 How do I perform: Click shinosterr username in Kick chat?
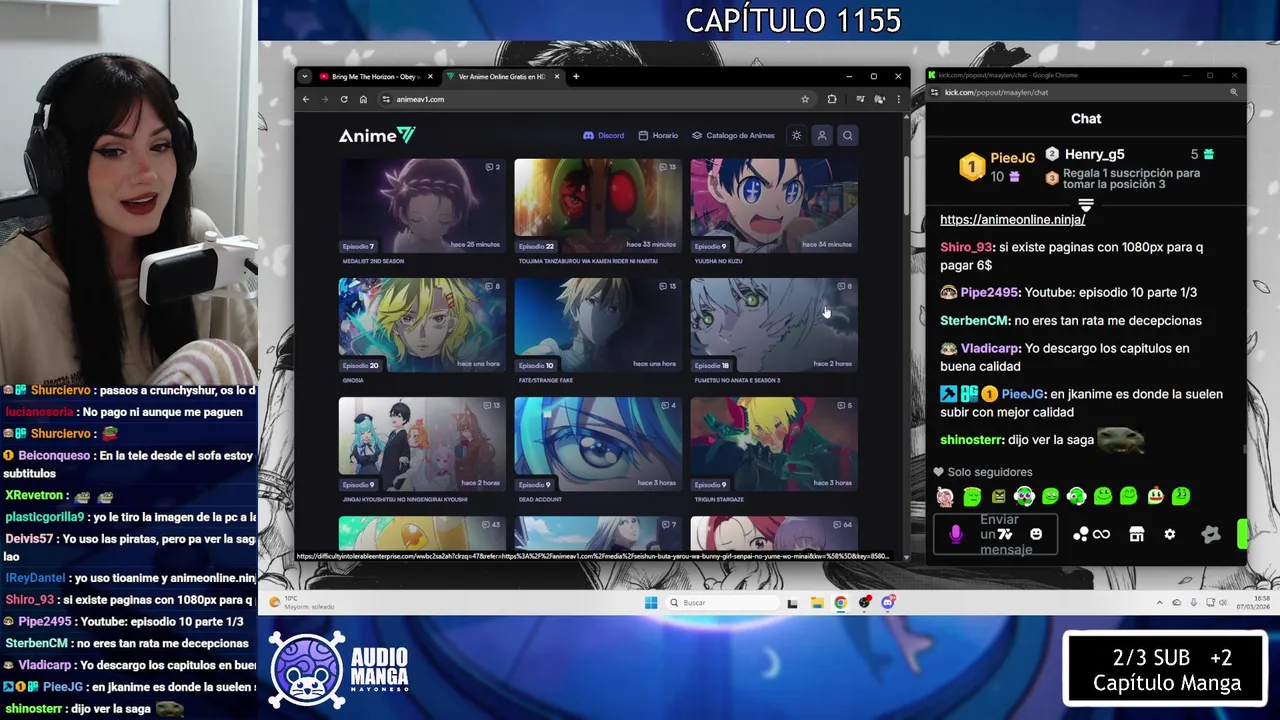971,439
